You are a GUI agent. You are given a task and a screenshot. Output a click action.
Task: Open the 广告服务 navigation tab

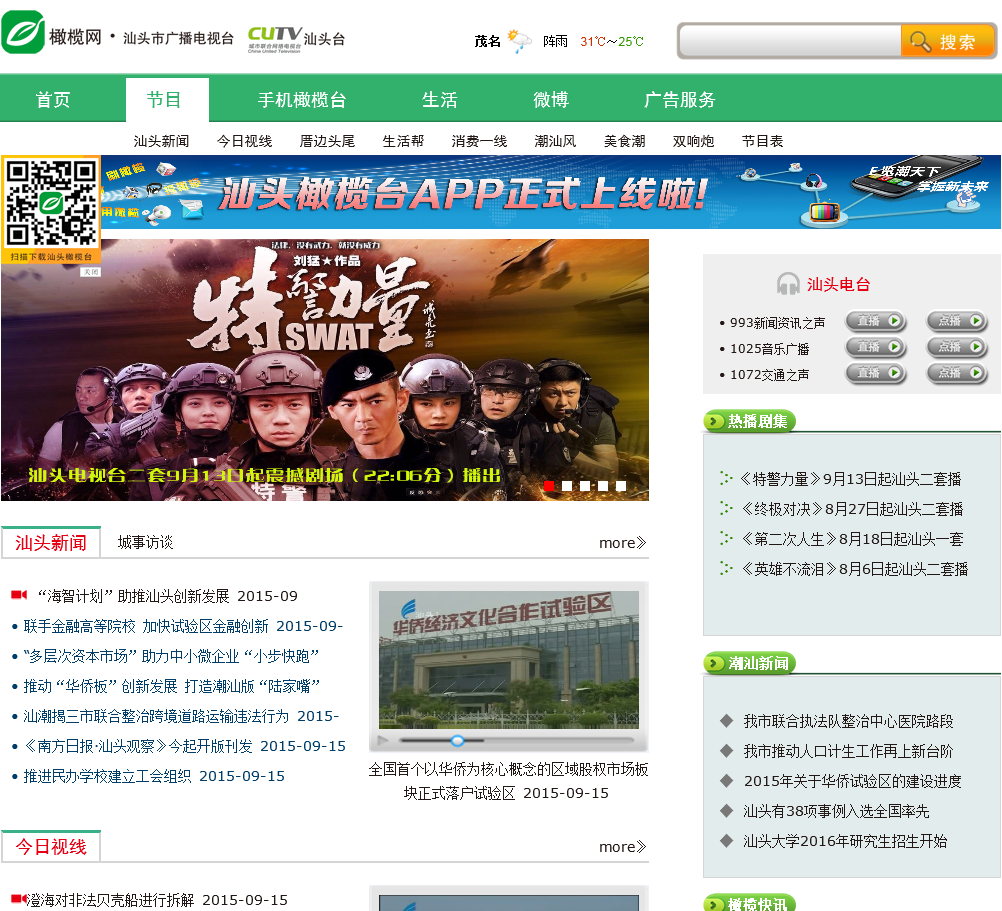679,100
